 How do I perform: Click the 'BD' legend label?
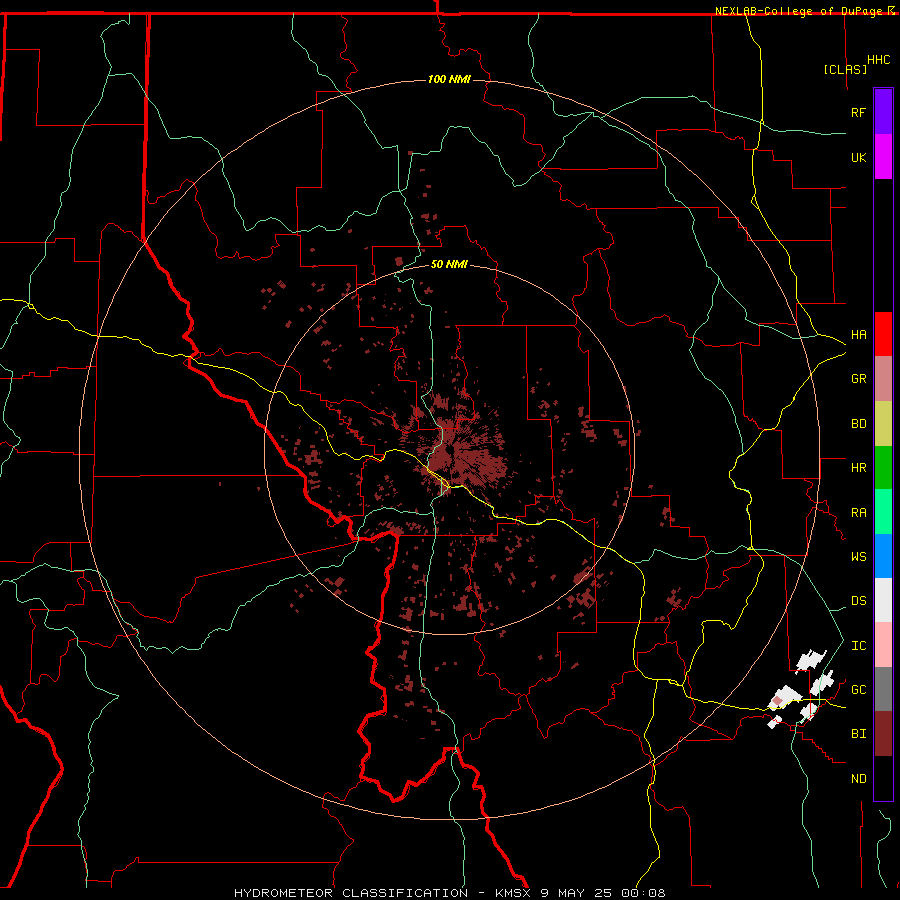858,424
